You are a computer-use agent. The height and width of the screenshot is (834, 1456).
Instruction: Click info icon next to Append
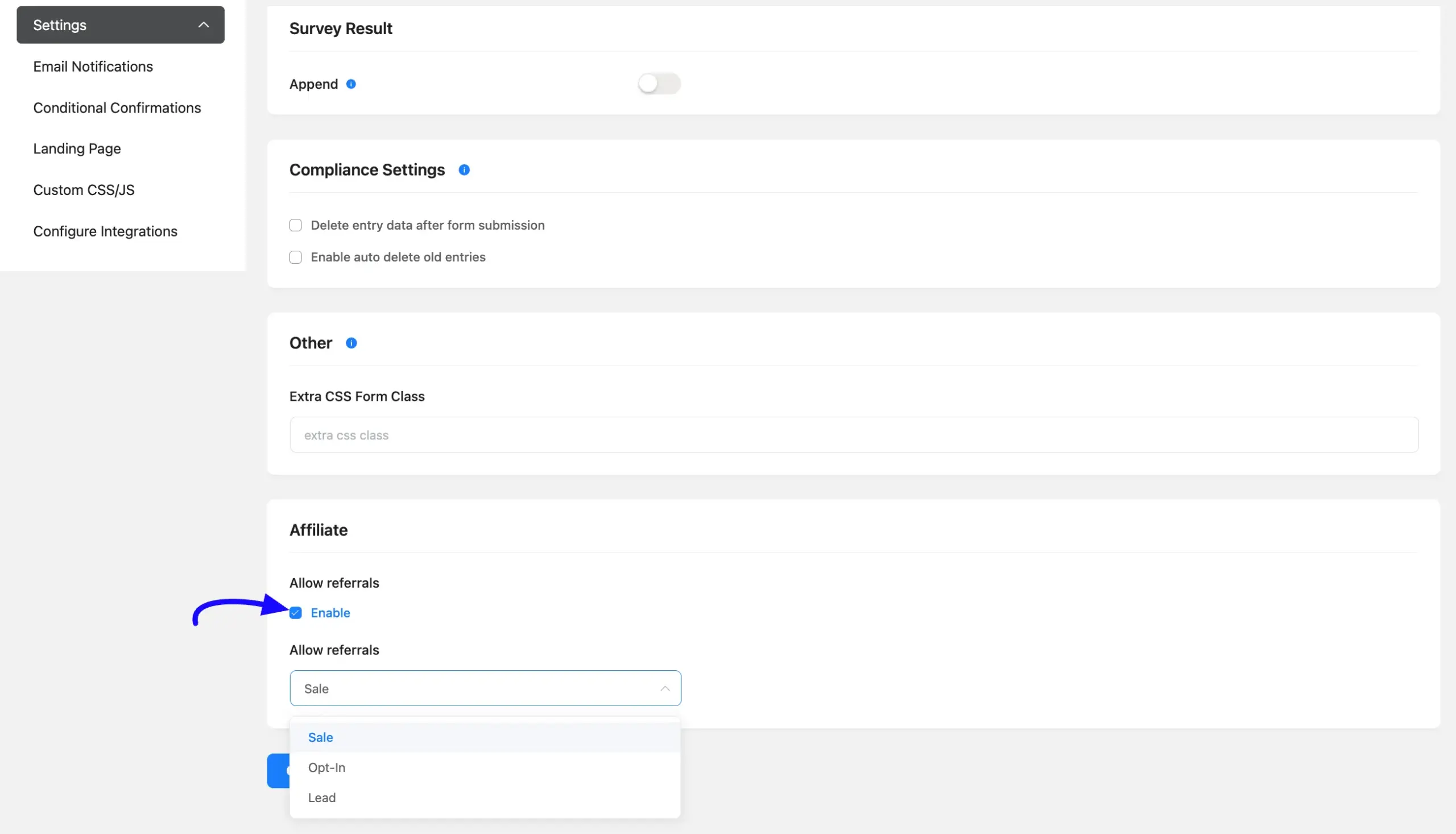351,84
